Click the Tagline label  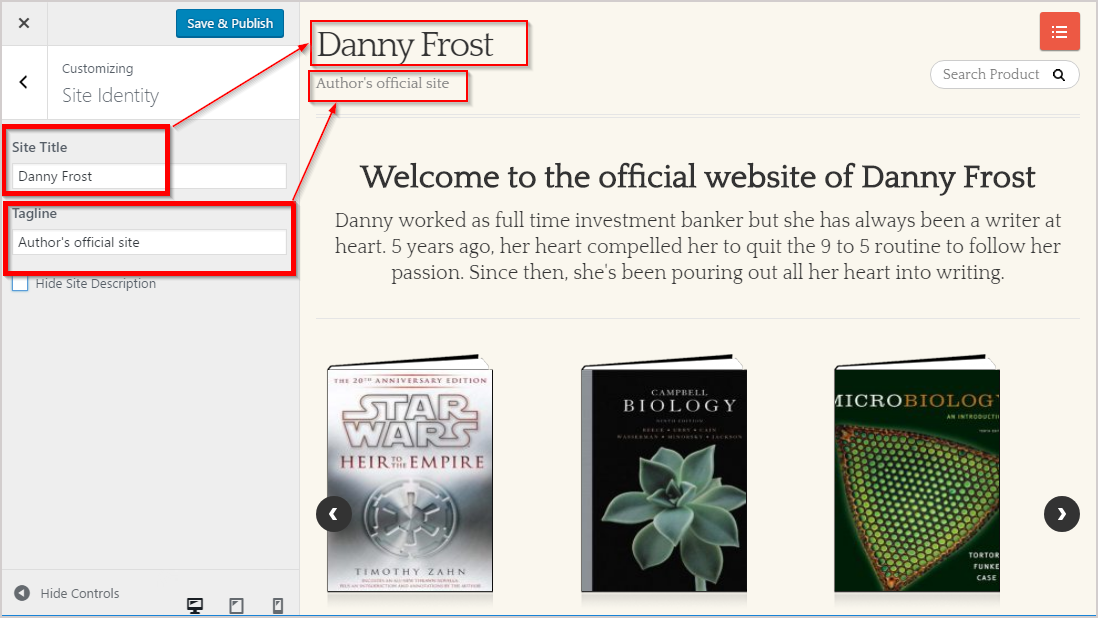pyautogui.click(x=34, y=213)
